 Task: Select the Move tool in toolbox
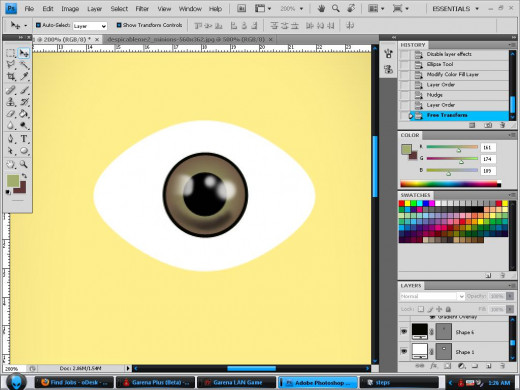click(x=24, y=53)
